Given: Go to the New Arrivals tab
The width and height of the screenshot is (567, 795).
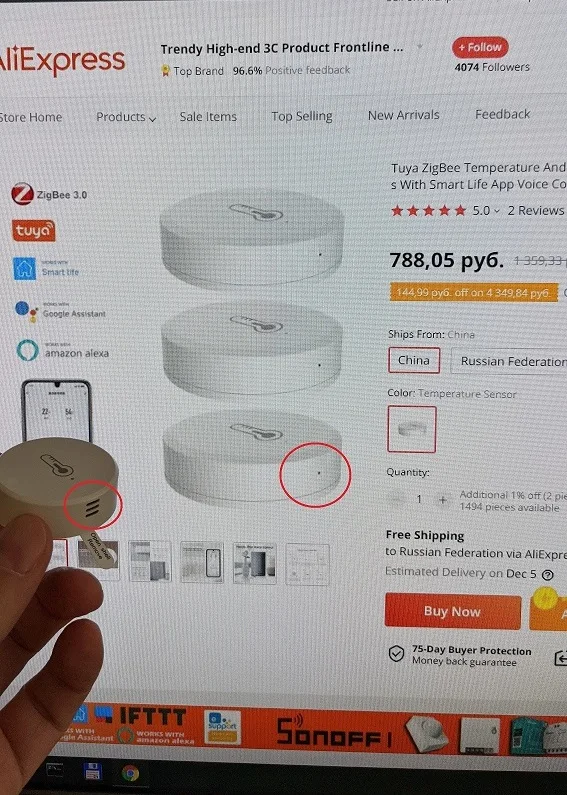Looking at the screenshot, I should (x=404, y=115).
